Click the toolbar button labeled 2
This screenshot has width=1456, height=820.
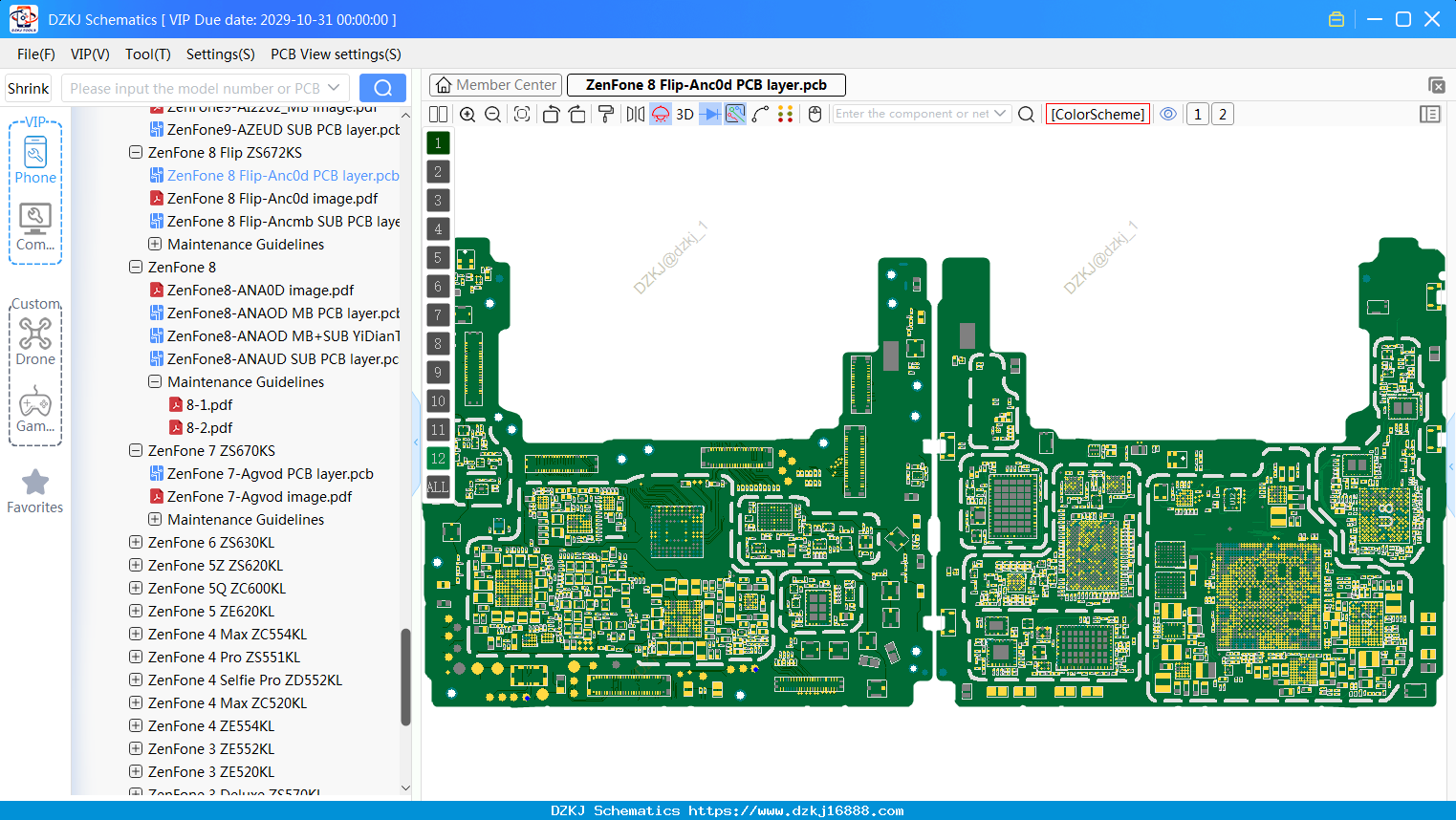pos(1222,114)
